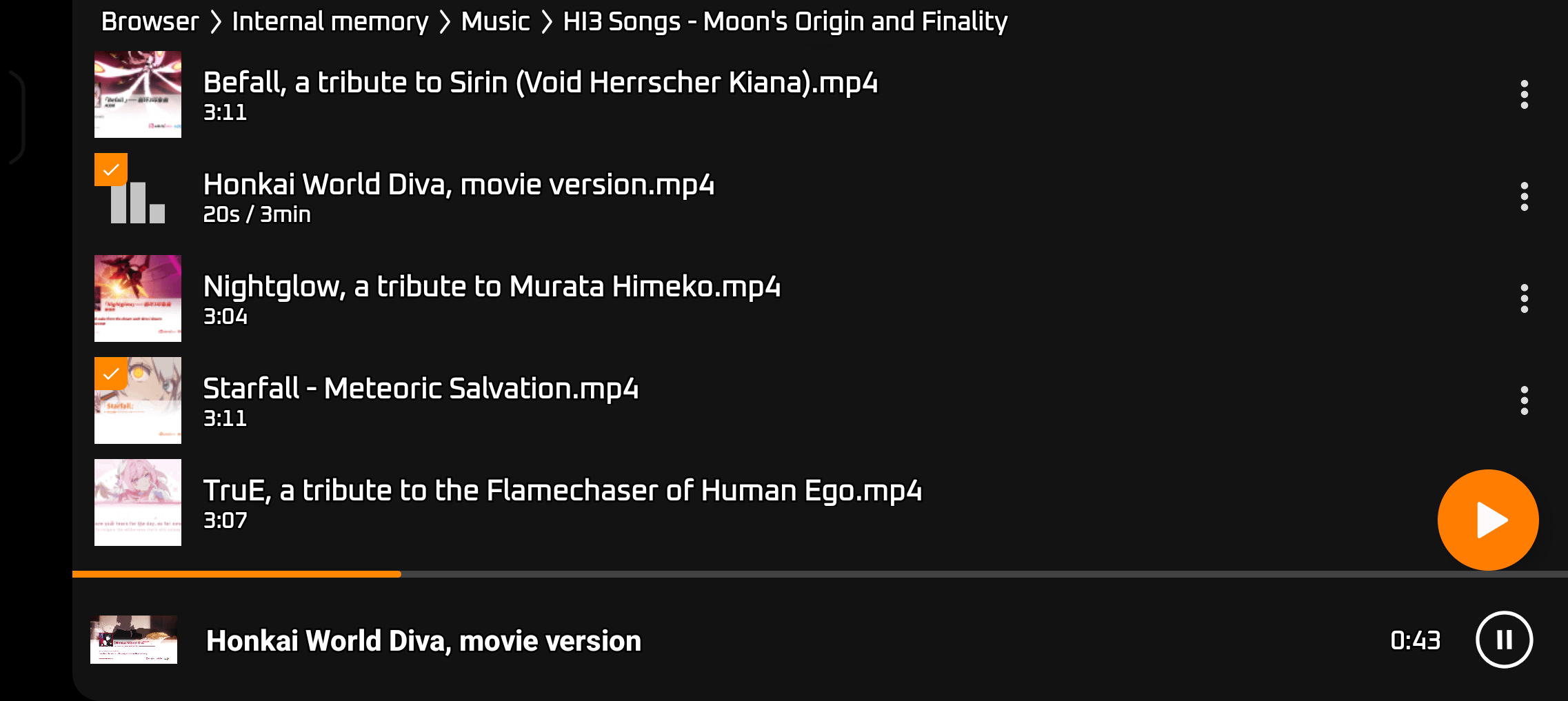Tap the orange play floating button
The width and height of the screenshot is (1568, 701).
(1487, 520)
